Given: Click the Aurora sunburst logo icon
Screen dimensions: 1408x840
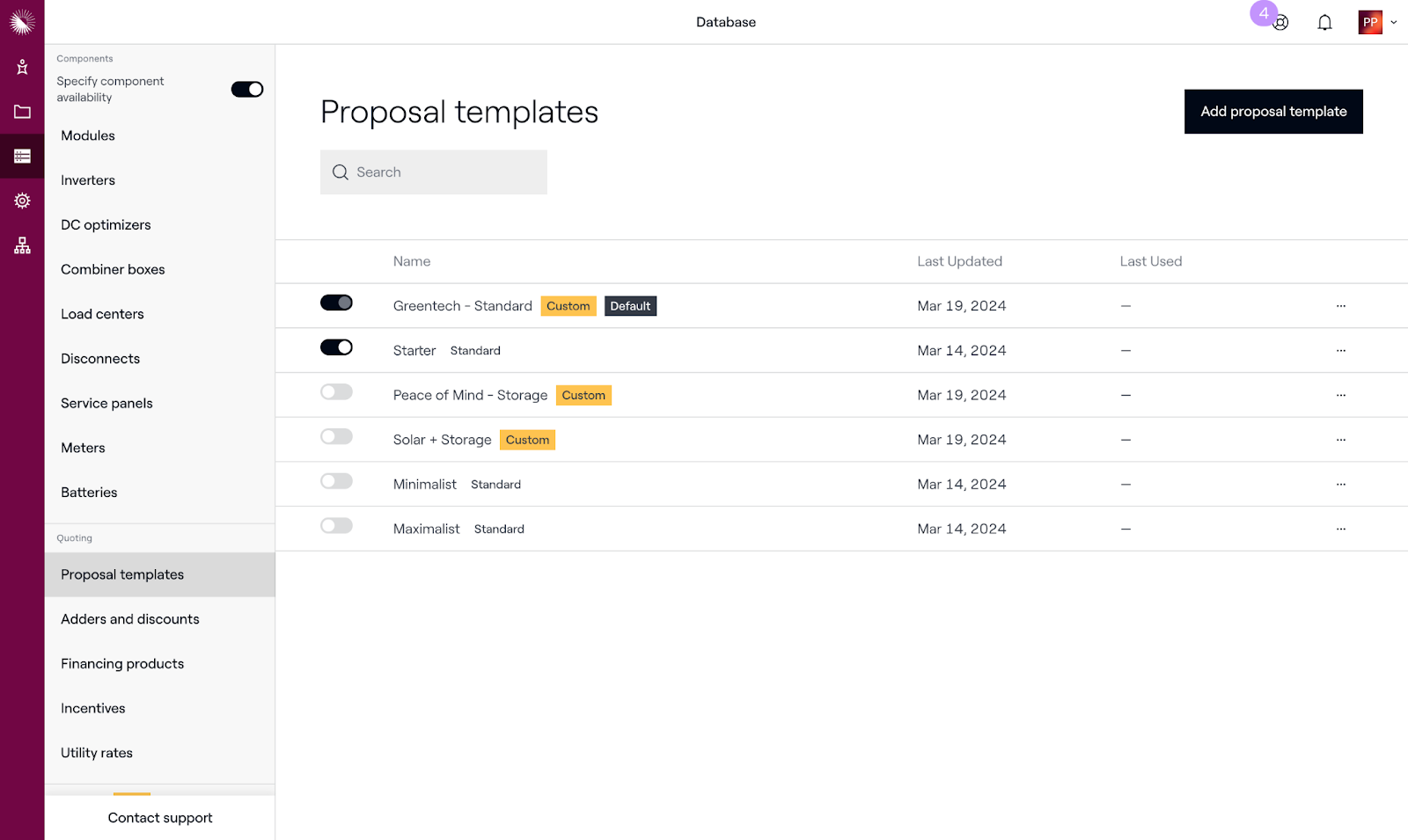Looking at the screenshot, I should 22,22.
